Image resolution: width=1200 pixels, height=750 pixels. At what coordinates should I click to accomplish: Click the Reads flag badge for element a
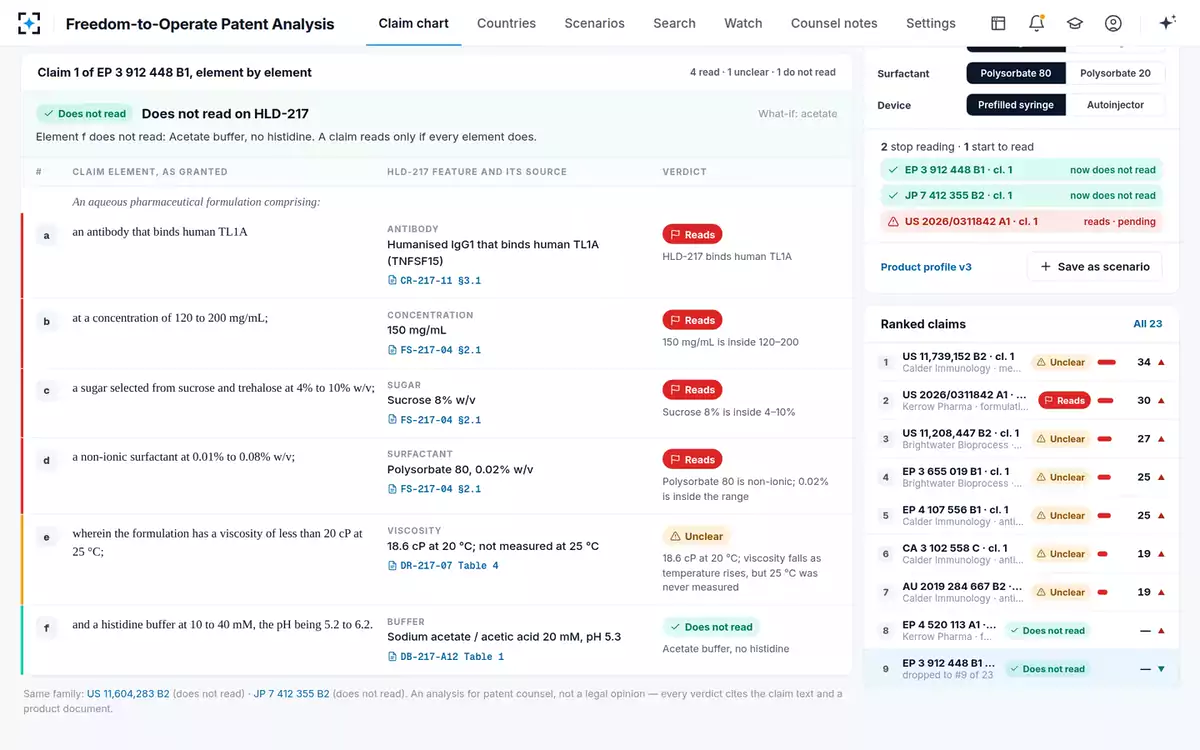(692, 235)
